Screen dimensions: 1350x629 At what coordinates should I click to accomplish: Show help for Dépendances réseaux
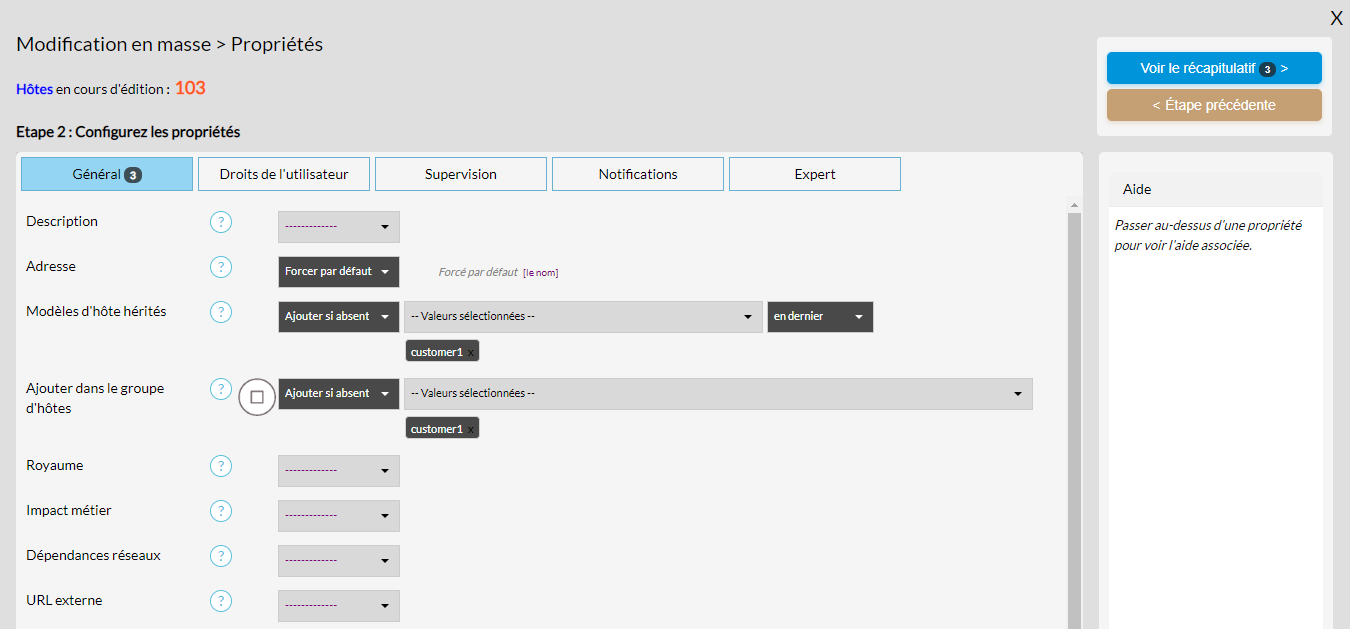[x=221, y=556]
